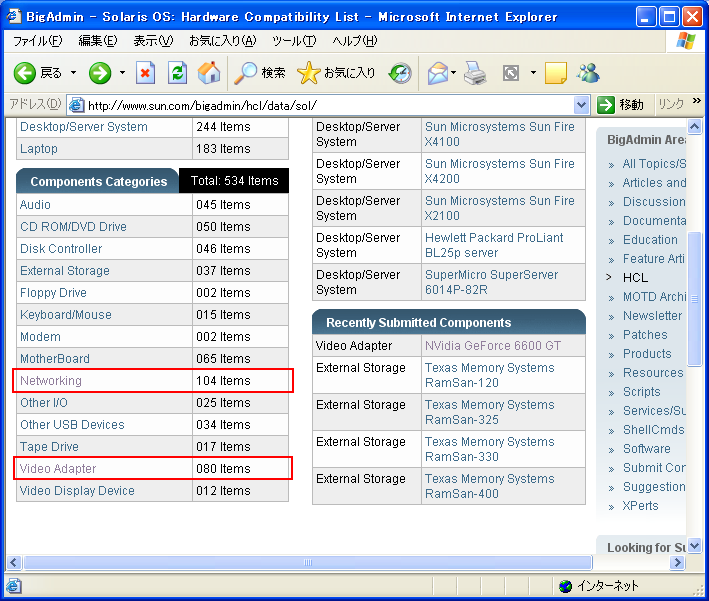Open the ツール(T) menu

click(294, 41)
